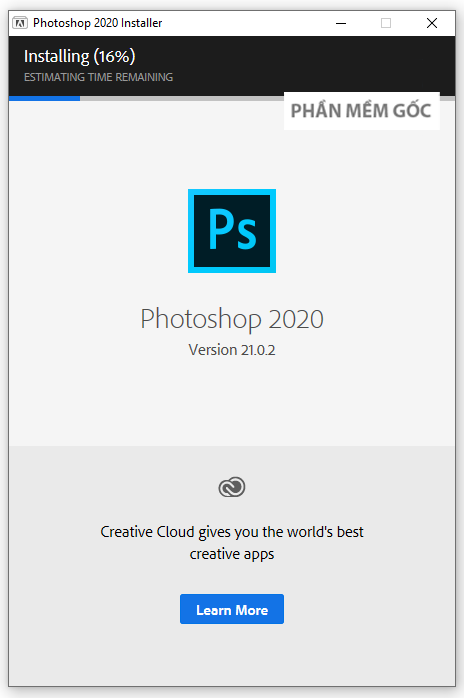
Task: Click the Adobe installer icon in title bar
Action: click(20, 23)
